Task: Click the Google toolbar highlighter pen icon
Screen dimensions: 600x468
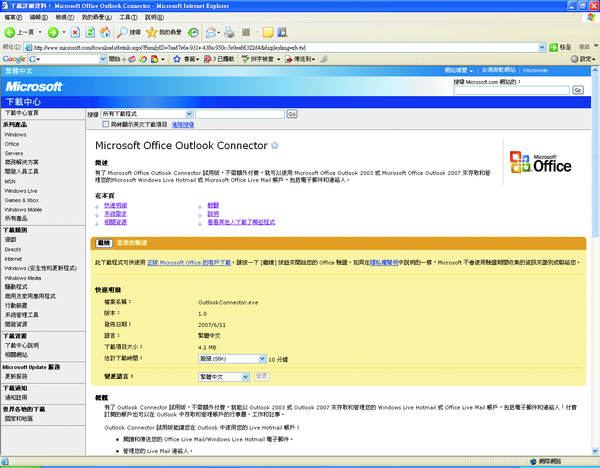Action: (324, 59)
